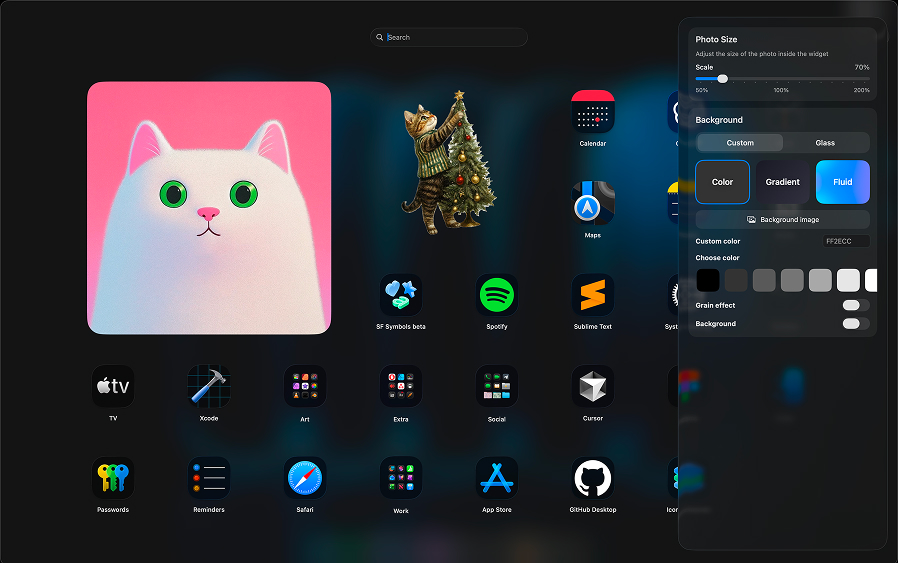The height and width of the screenshot is (563, 898).
Task: Launch the Cursor app
Action: [x=592, y=387]
